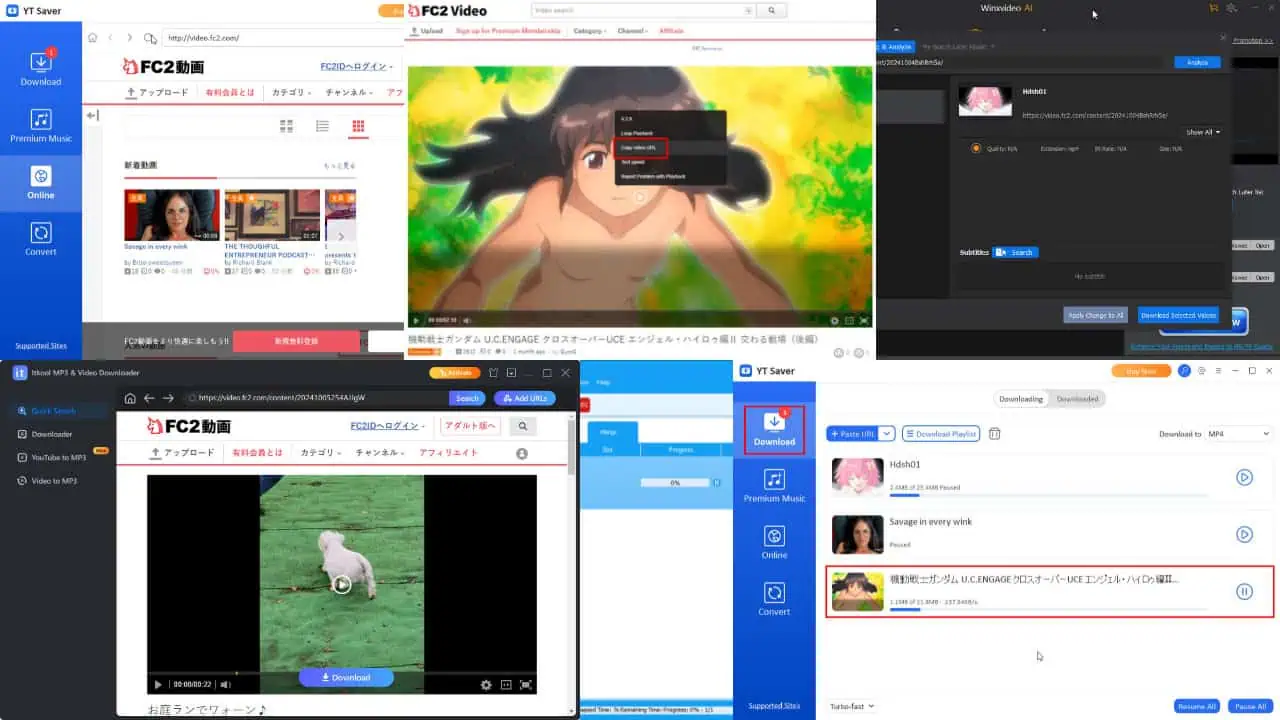
Task: Play the FC2 Video anime player
Action: 416,320
